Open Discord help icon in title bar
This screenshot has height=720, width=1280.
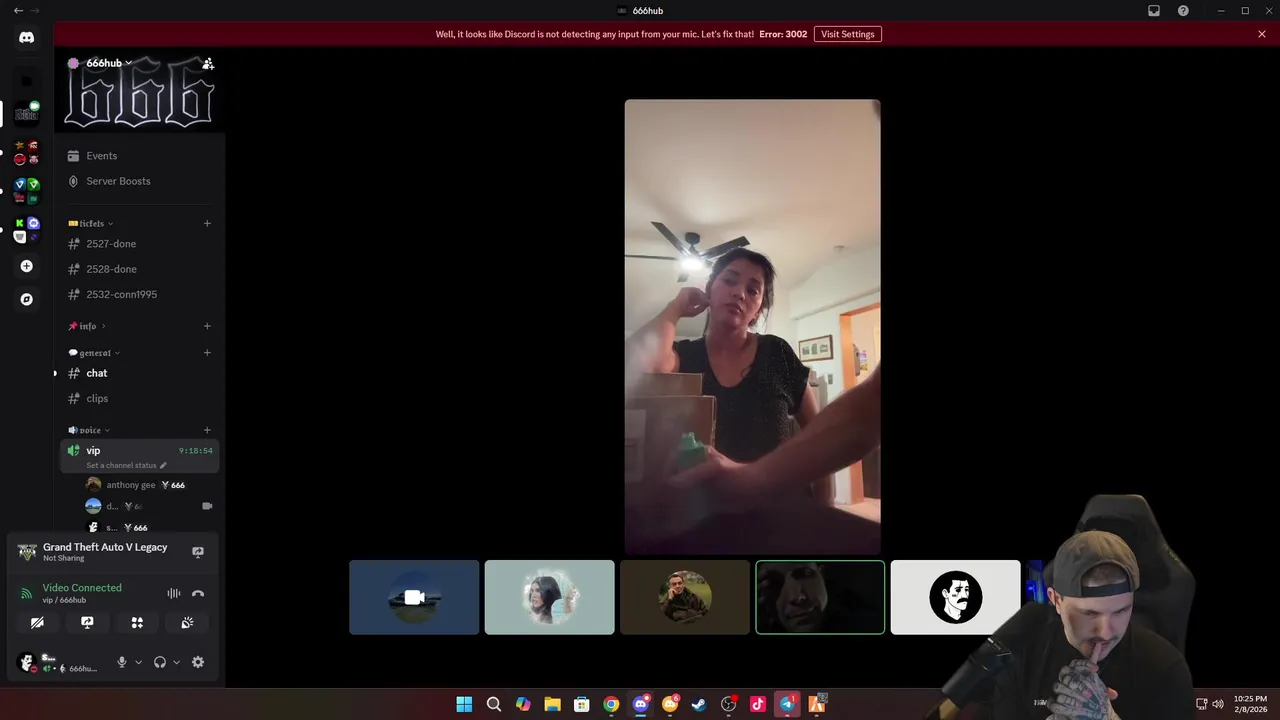click(1184, 10)
